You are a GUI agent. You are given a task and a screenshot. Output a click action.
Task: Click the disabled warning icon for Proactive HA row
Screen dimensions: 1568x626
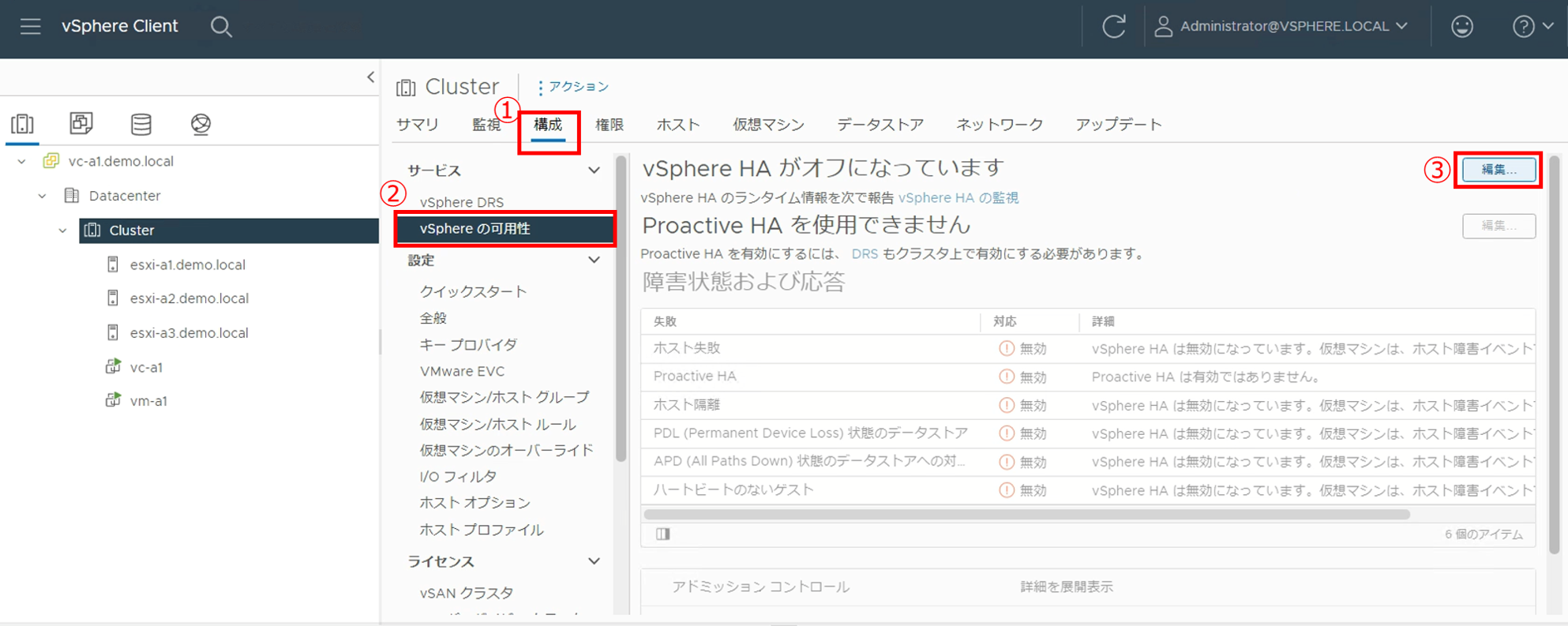[x=1006, y=377]
